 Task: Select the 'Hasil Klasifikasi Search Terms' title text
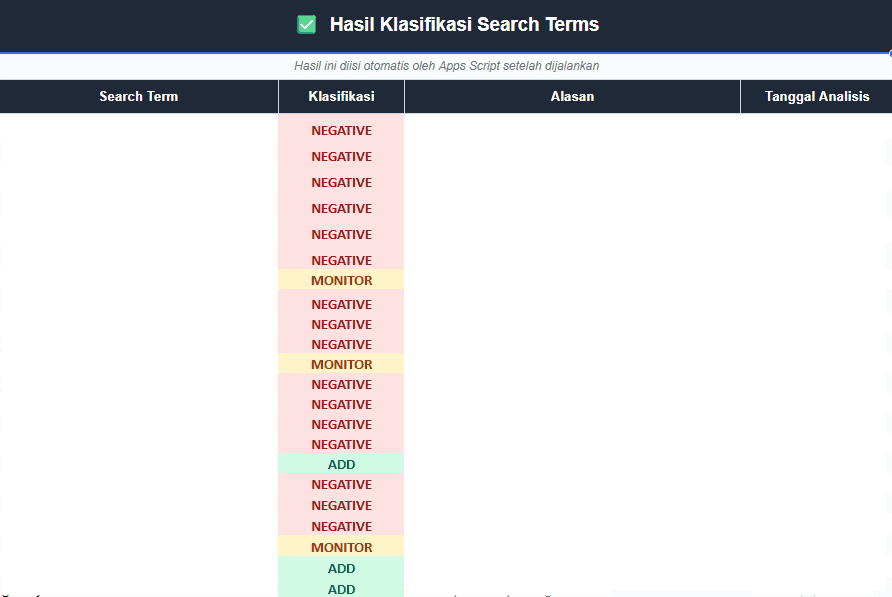point(464,24)
